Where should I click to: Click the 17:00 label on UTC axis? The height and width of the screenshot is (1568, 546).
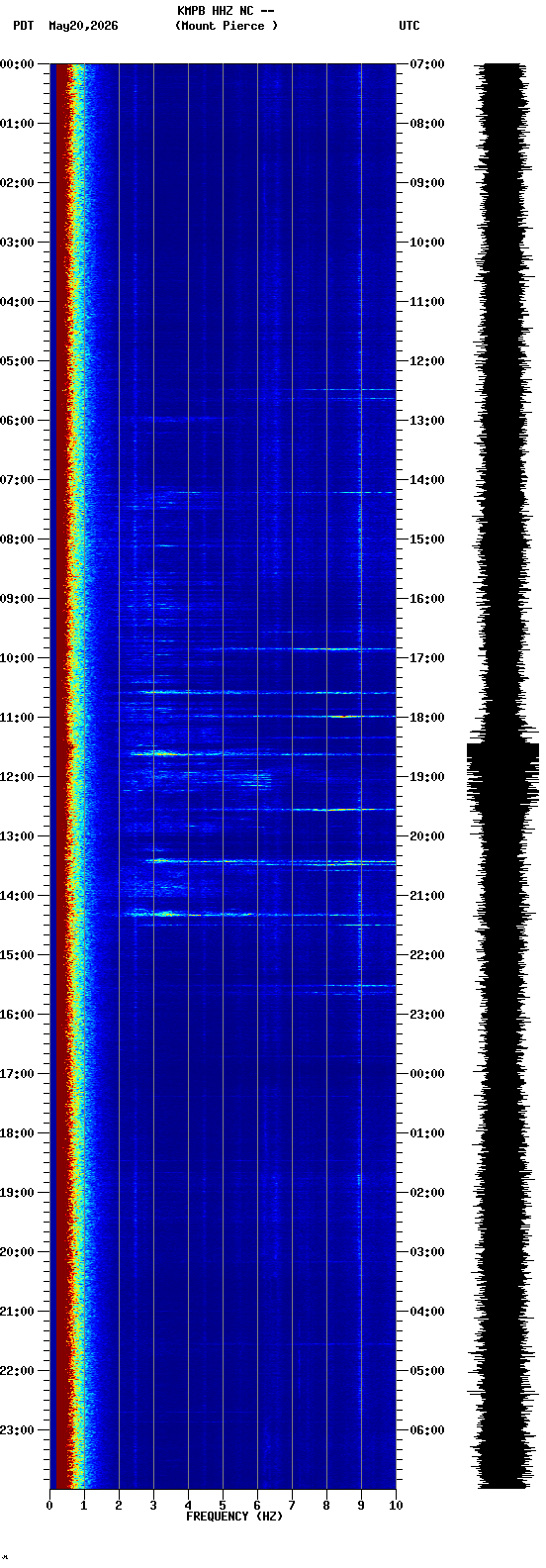[426, 658]
